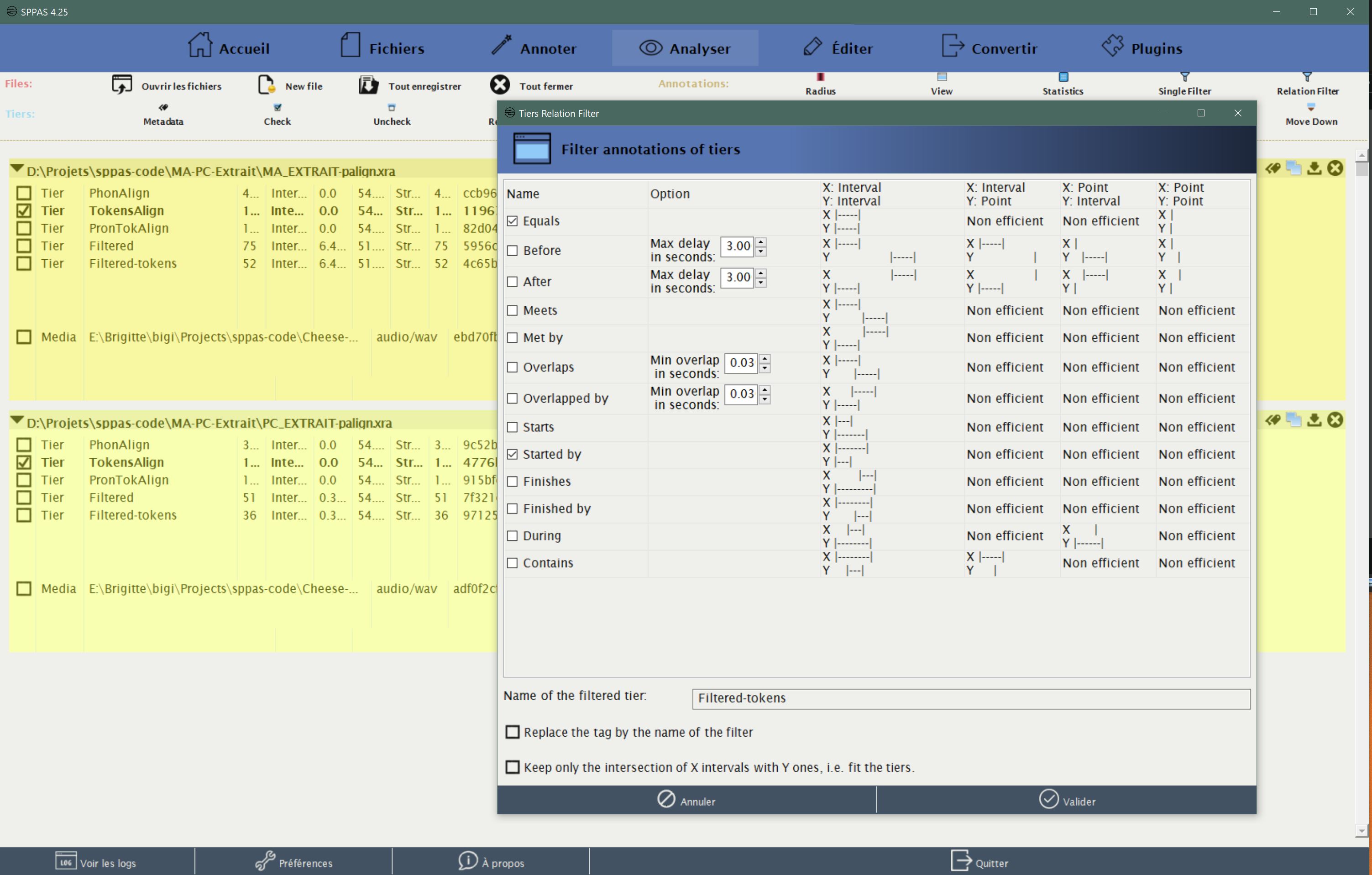1372x875 pixels.
Task: Open the À propos dialog
Action: pos(491,861)
